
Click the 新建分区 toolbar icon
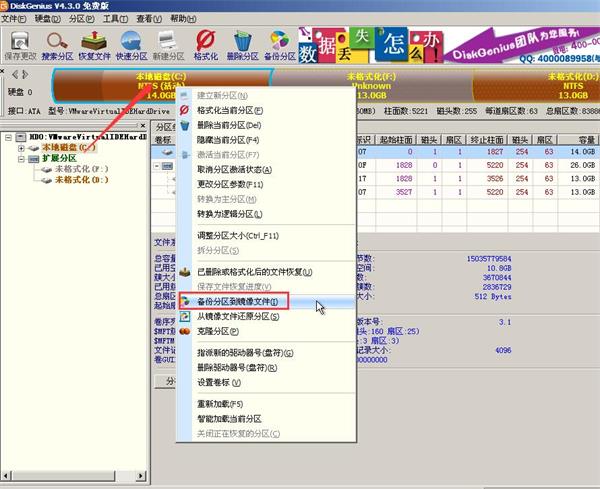pos(168,46)
